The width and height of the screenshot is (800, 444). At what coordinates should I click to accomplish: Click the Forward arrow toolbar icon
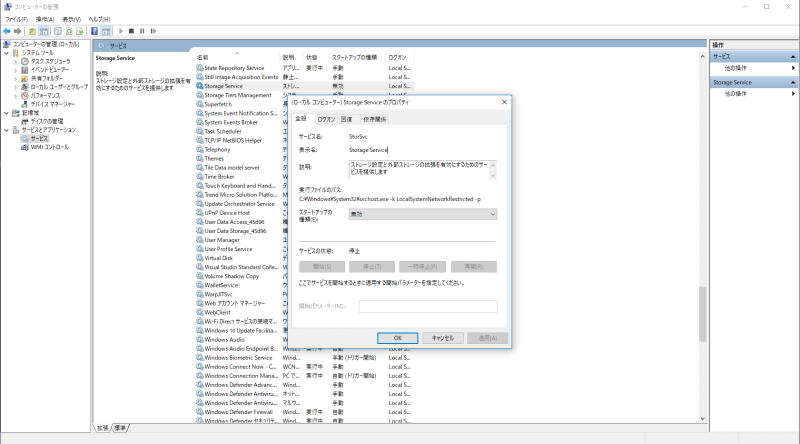[18, 31]
